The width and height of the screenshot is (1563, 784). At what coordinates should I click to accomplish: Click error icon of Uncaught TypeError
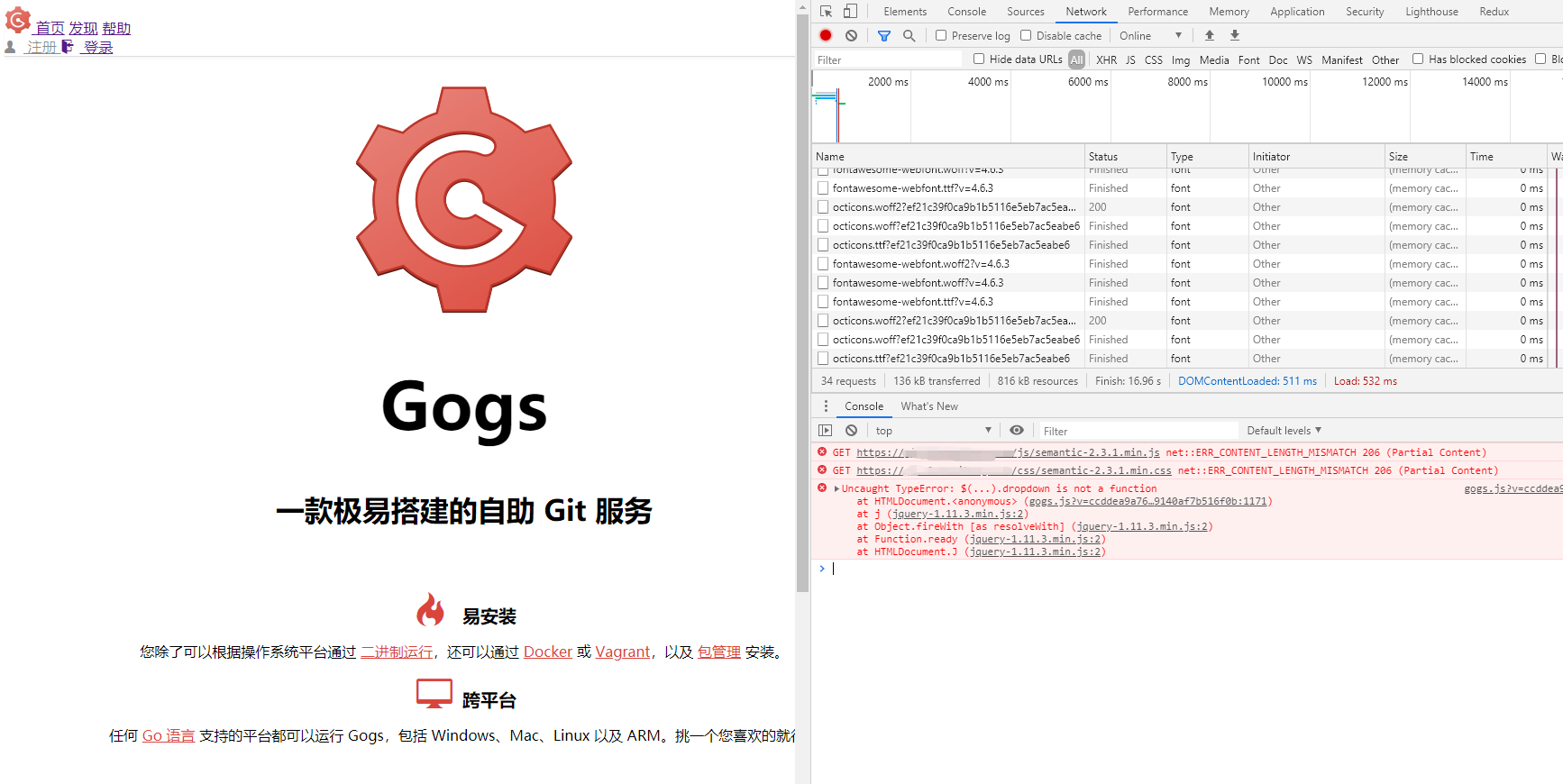click(822, 488)
